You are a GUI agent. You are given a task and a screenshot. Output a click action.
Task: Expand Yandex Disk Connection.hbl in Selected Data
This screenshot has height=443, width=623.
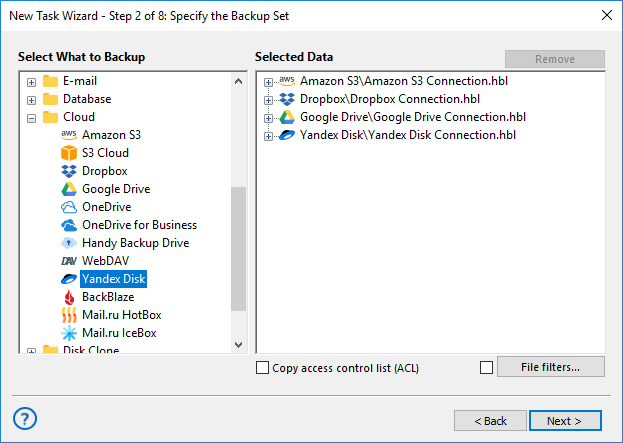(268, 136)
